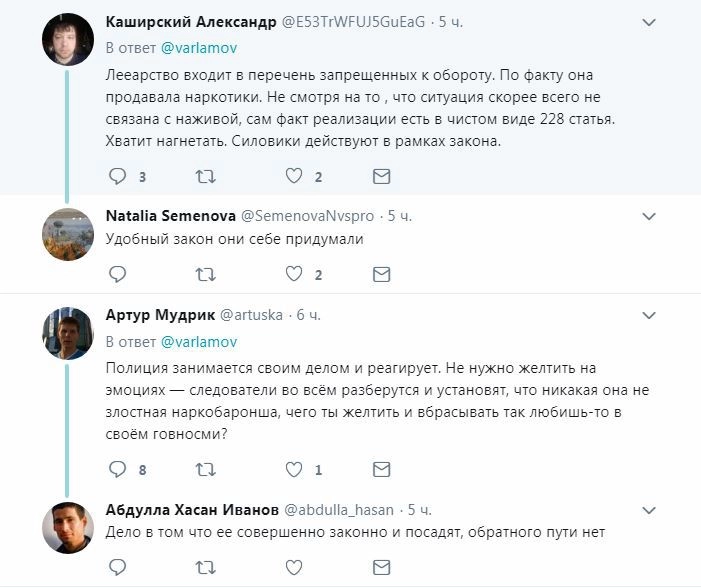Image resolution: width=701 pixels, height=588 pixels.
Task: Share Natalia Semenova's tweet by message
Action: coord(381,274)
